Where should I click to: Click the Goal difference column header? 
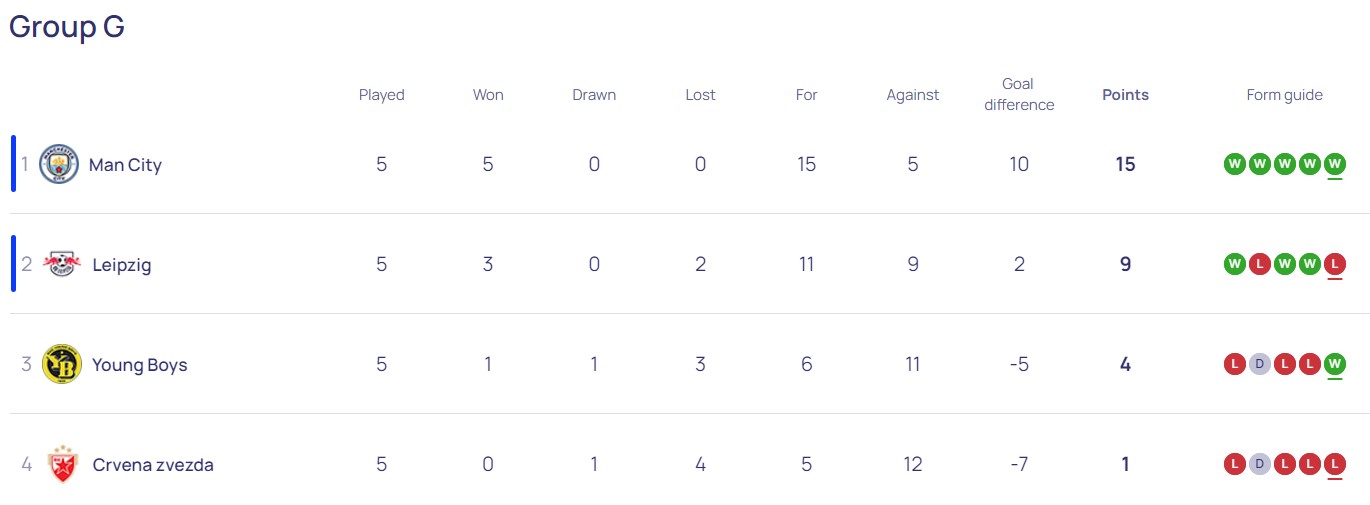click(1019, 94)
